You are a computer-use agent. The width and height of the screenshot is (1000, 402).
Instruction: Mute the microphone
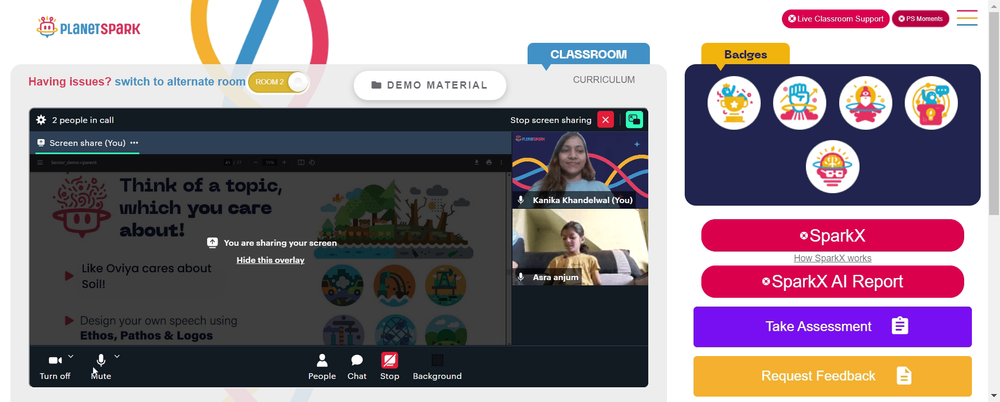101,367
